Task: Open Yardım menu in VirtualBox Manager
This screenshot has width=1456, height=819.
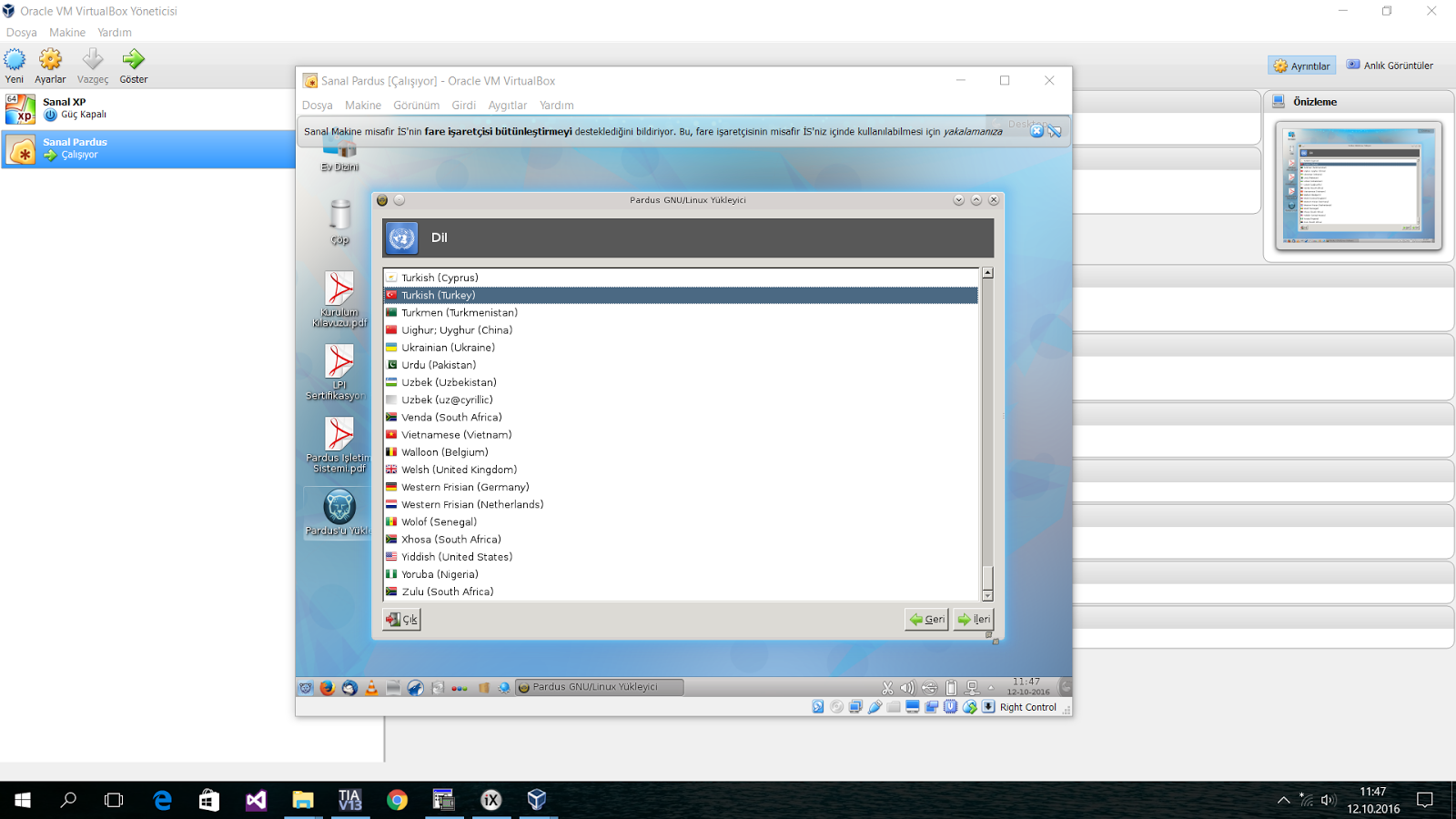Action: tap(115, 33)
